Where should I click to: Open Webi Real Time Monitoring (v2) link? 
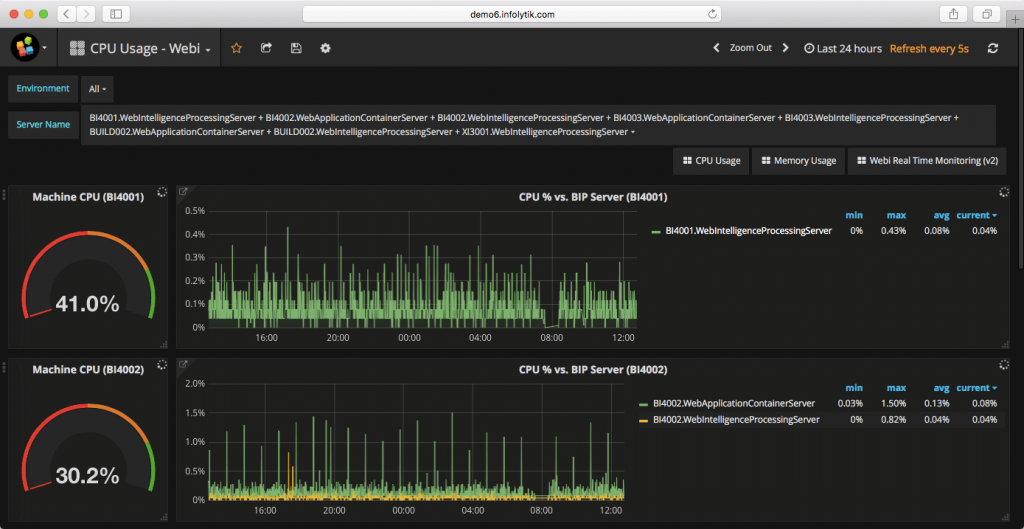[x=926, y=161]
